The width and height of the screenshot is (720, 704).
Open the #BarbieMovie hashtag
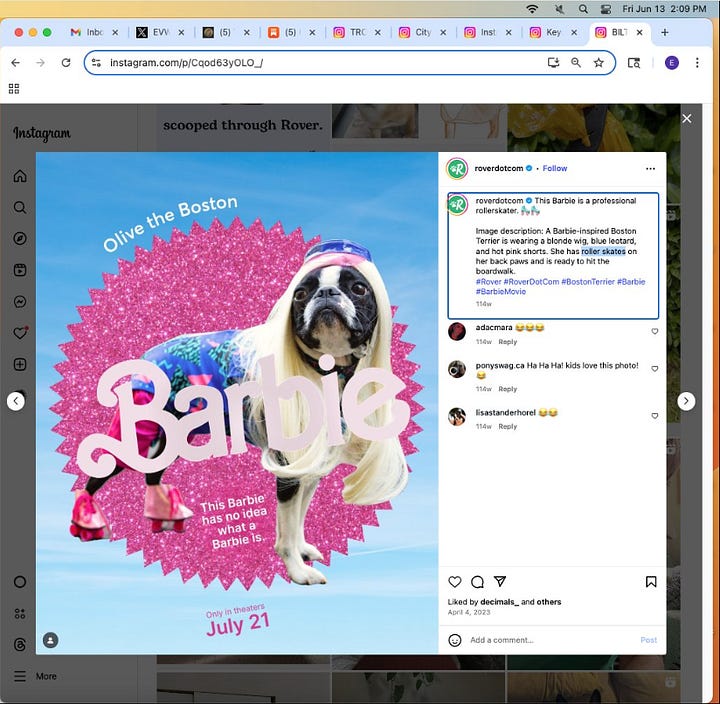click(501, 292)
